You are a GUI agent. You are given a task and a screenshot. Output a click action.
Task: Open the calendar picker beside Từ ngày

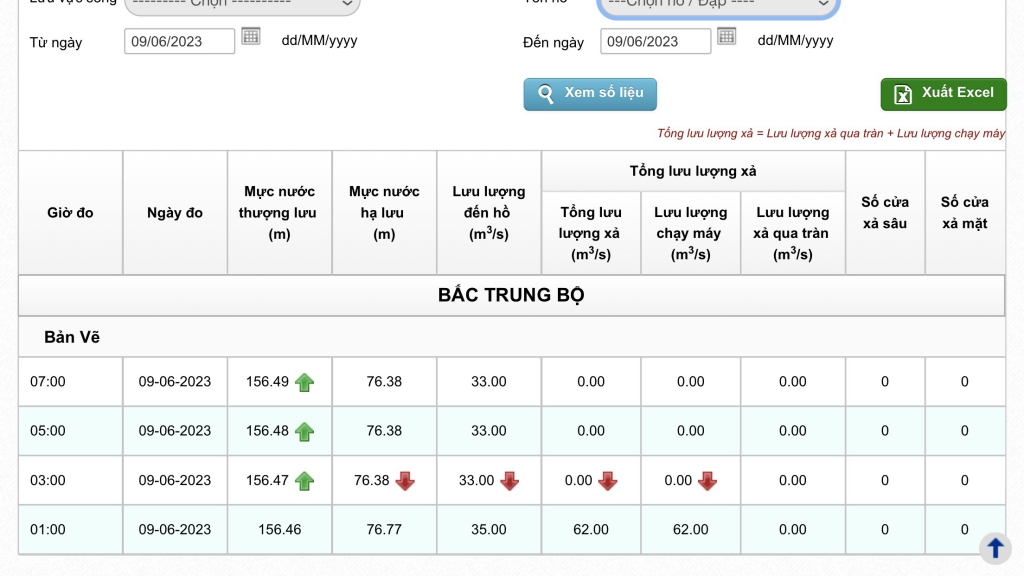(x=251, y=37)
